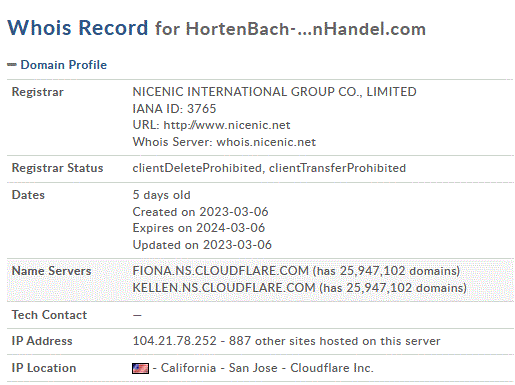Viewport: 515px width, 385px height.
Task: Click the 104.21.78.252 IP address text
Action: (x=175, y=341)
